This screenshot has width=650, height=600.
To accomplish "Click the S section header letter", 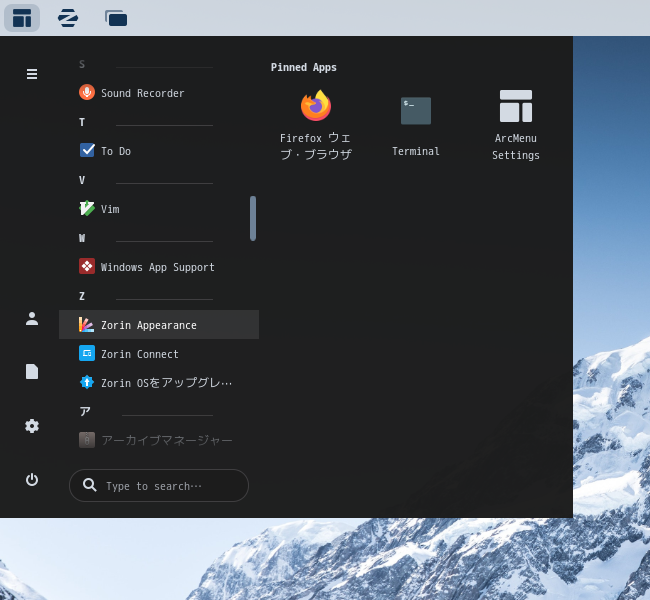I will click(x=82, y=64).
